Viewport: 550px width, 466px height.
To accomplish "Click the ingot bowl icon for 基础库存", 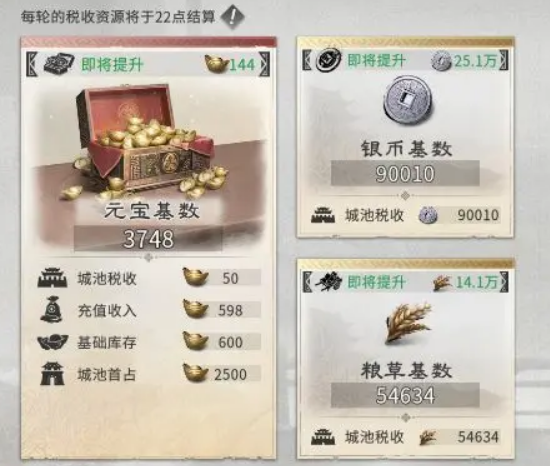I will coord(53,342).
